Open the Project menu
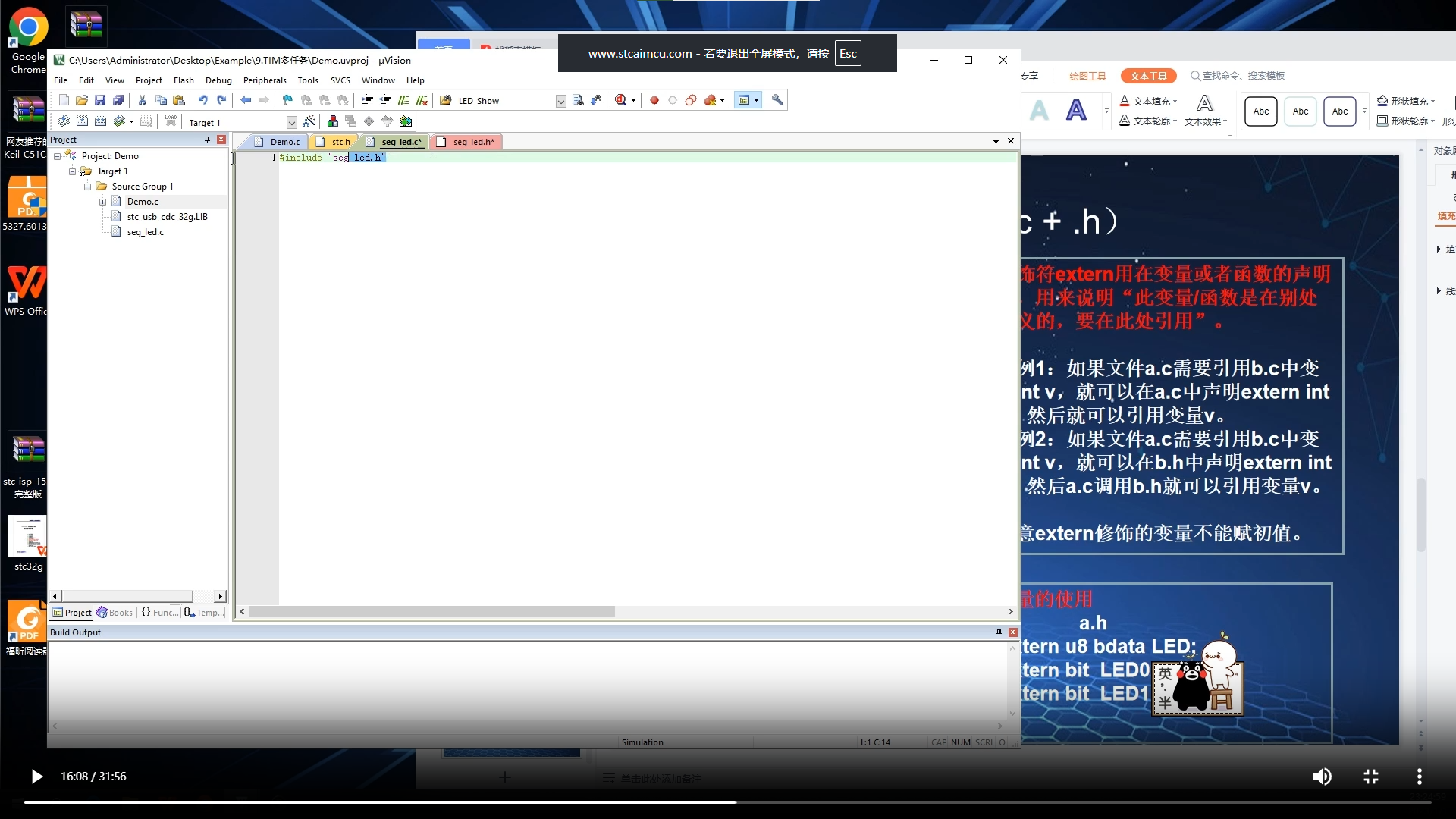The width and height of the screenshot is (1456, 819). point(149,80)
